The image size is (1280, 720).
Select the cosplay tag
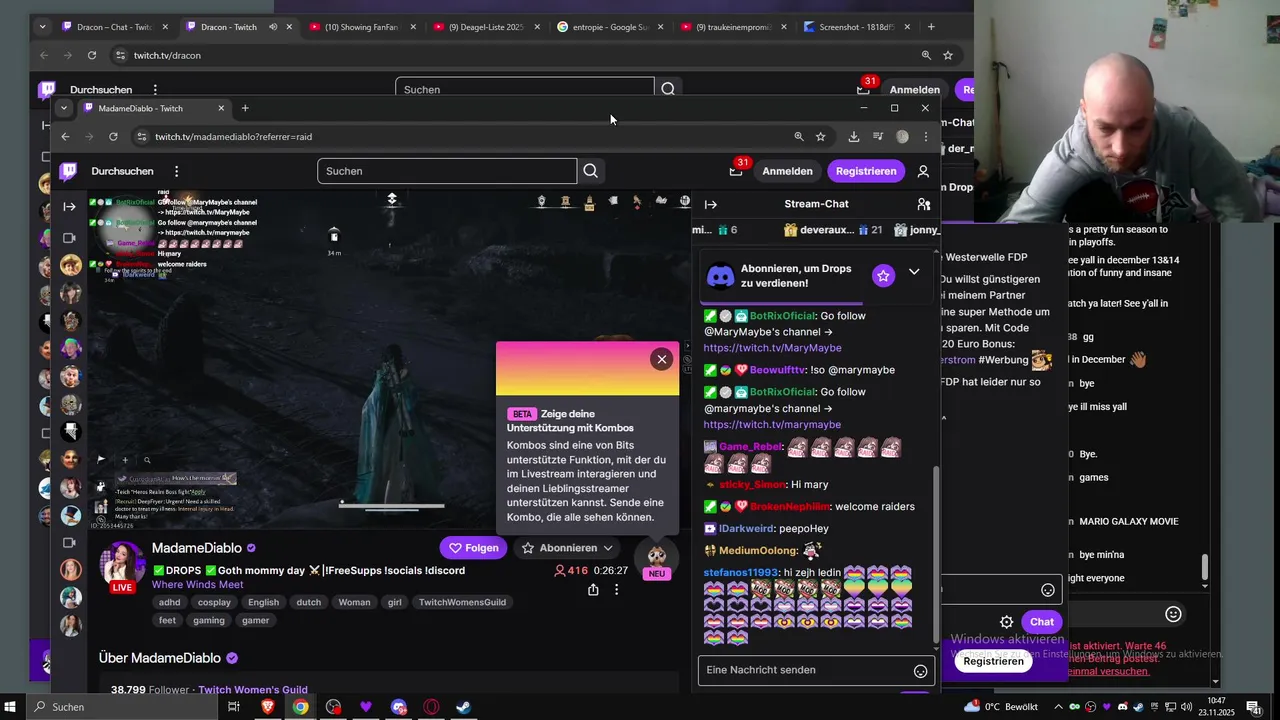pos(214,602)
